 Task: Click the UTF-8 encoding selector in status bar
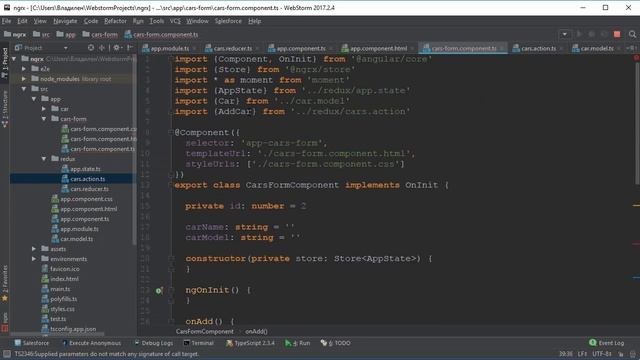[x=602, y=354]
